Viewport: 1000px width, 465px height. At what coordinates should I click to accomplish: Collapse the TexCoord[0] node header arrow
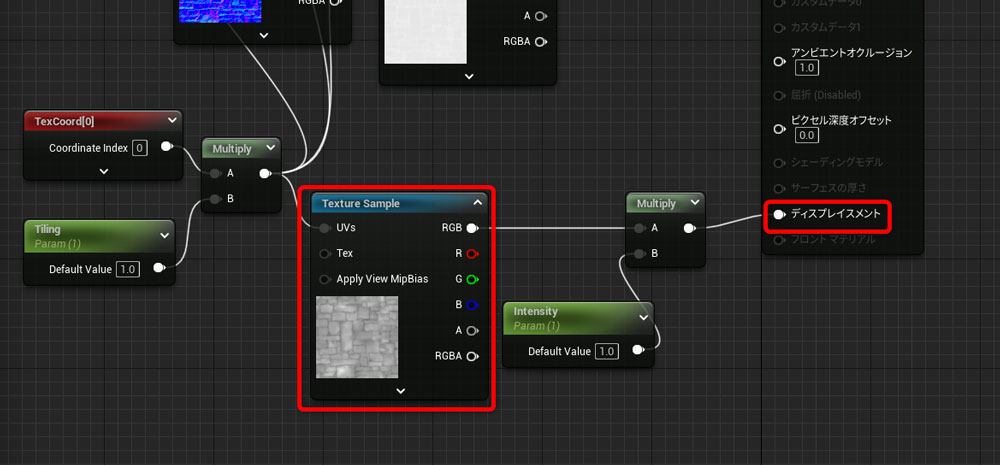tap(172, 120)
